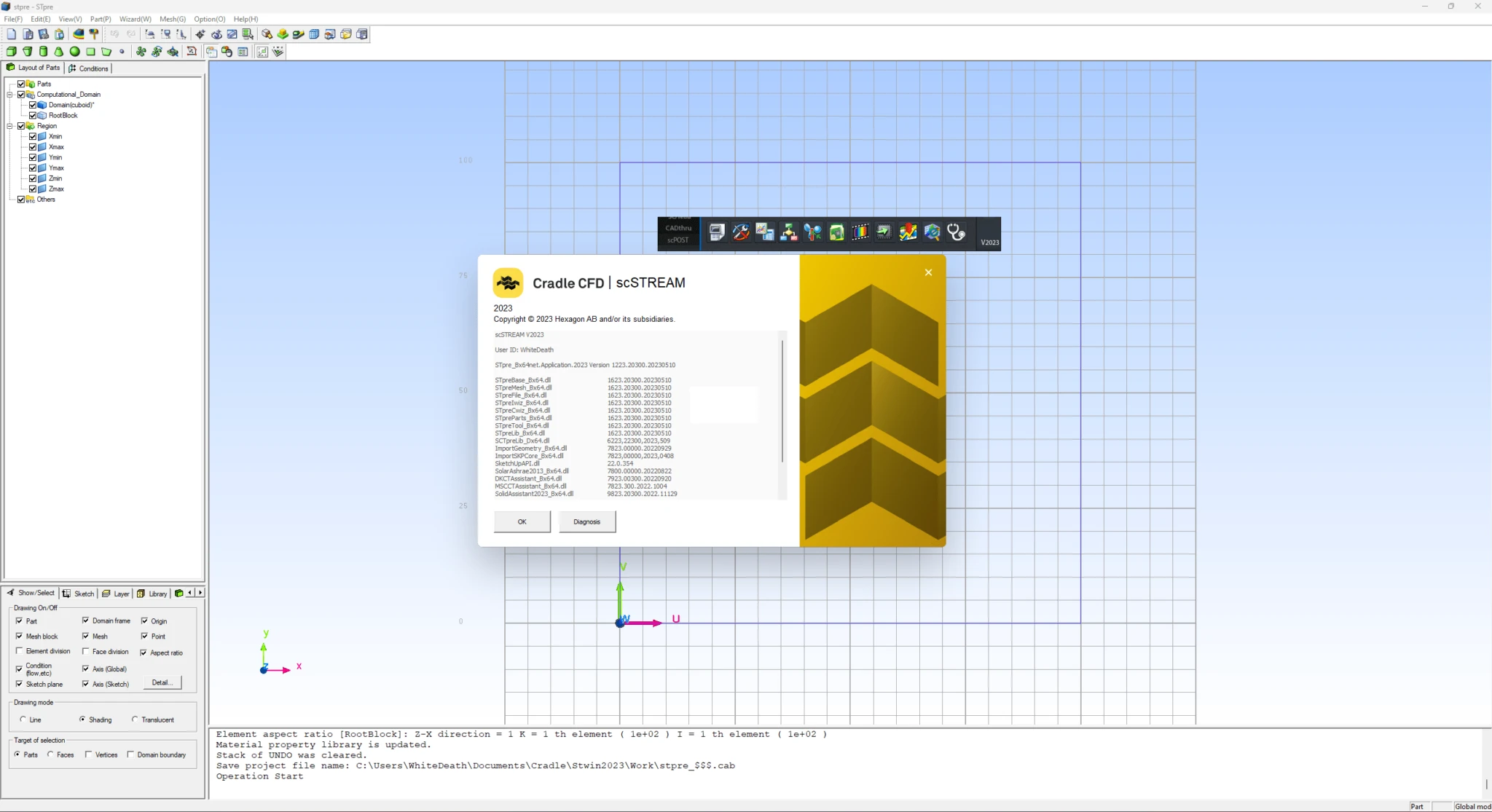Select the cuboid creation tool
The width and height of the screenshot is (1492, 812).
(12, 52)
